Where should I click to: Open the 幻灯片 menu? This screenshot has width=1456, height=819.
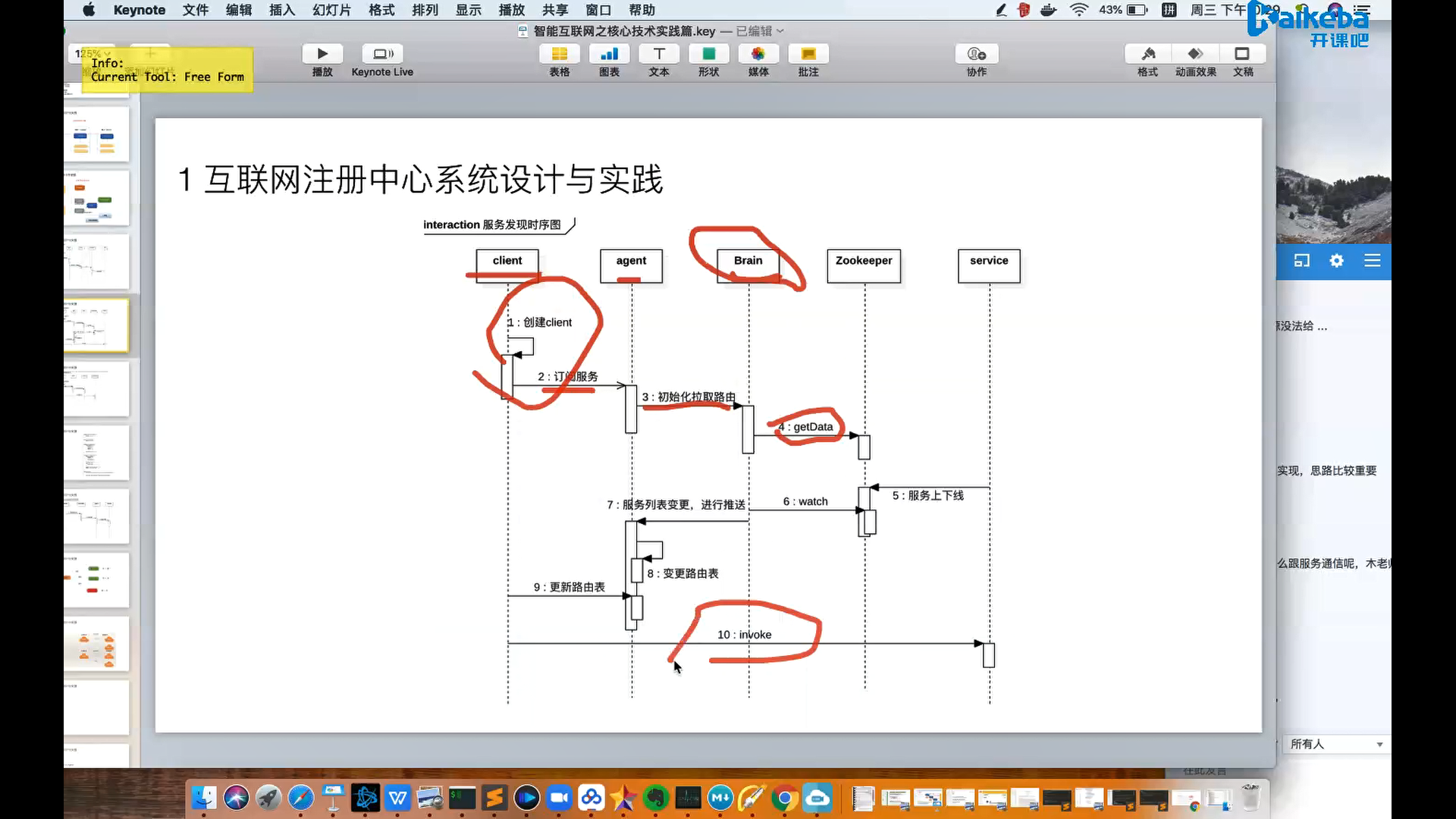point(331,10)
